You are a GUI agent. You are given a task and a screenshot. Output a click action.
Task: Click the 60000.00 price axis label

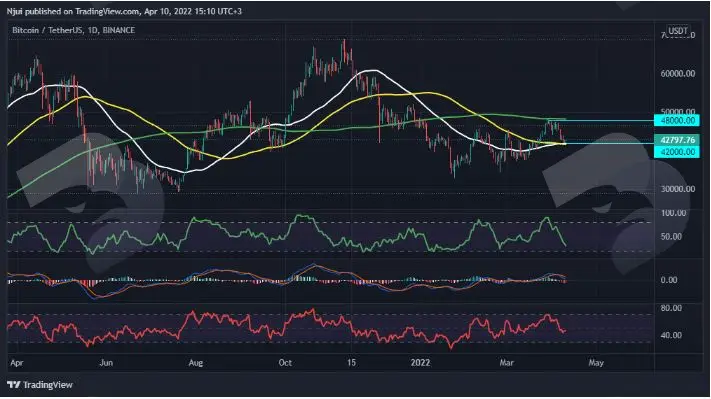pos(678,73)
